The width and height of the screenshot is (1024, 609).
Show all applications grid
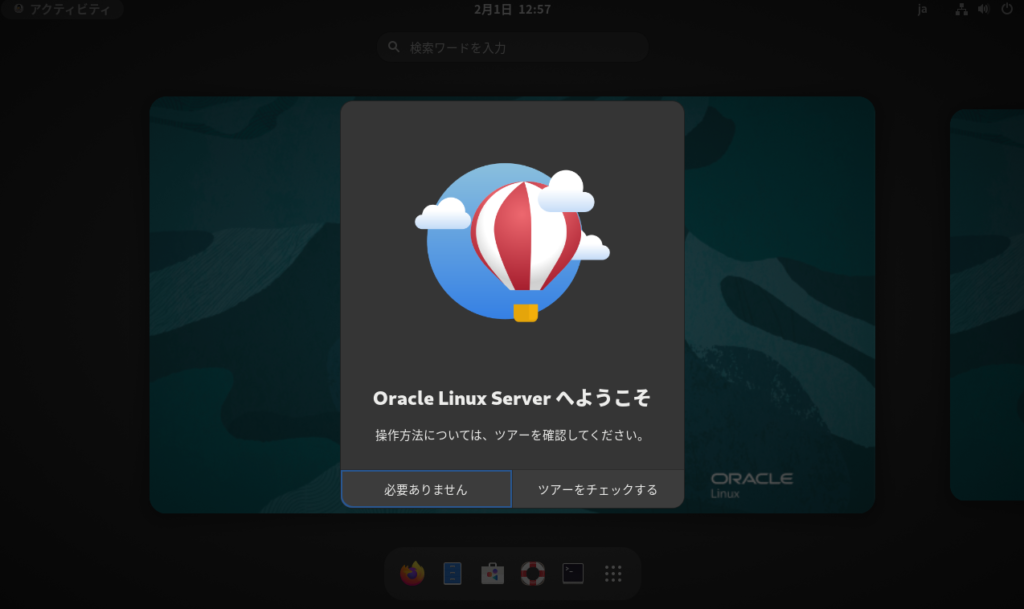click(614, 573)
